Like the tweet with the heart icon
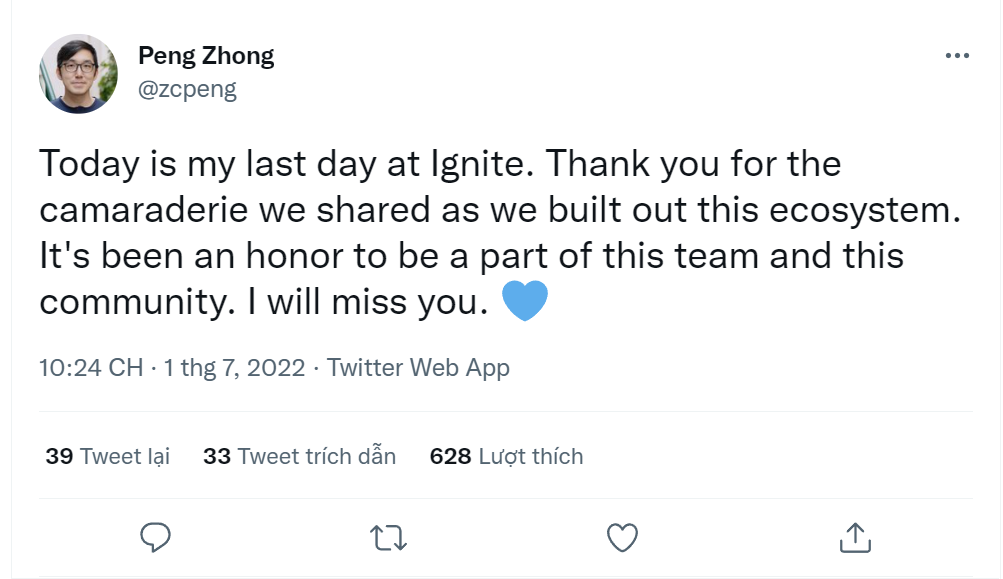Image resolution: width=1003 pixels, height=579 pixels. pyautogui.click(x=623, y=537)
